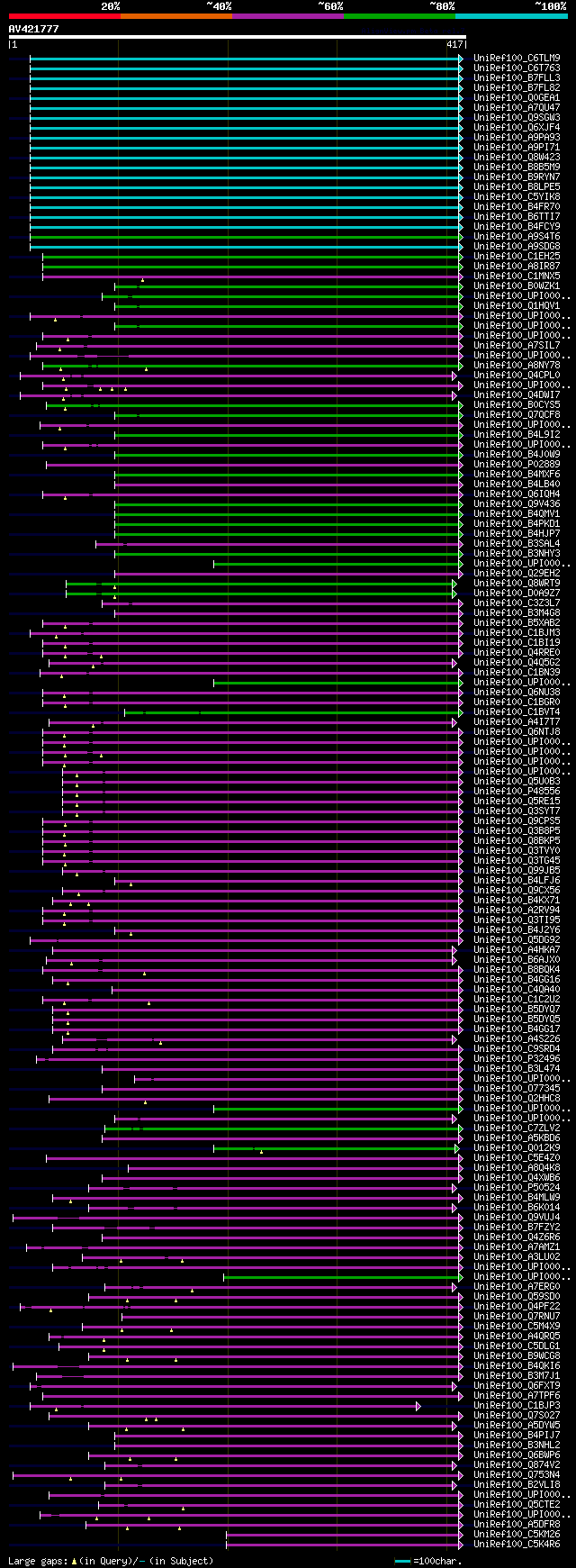Select the UniRef100_A9PA93 label
576x1568 pixels.
tap(517, 138)
